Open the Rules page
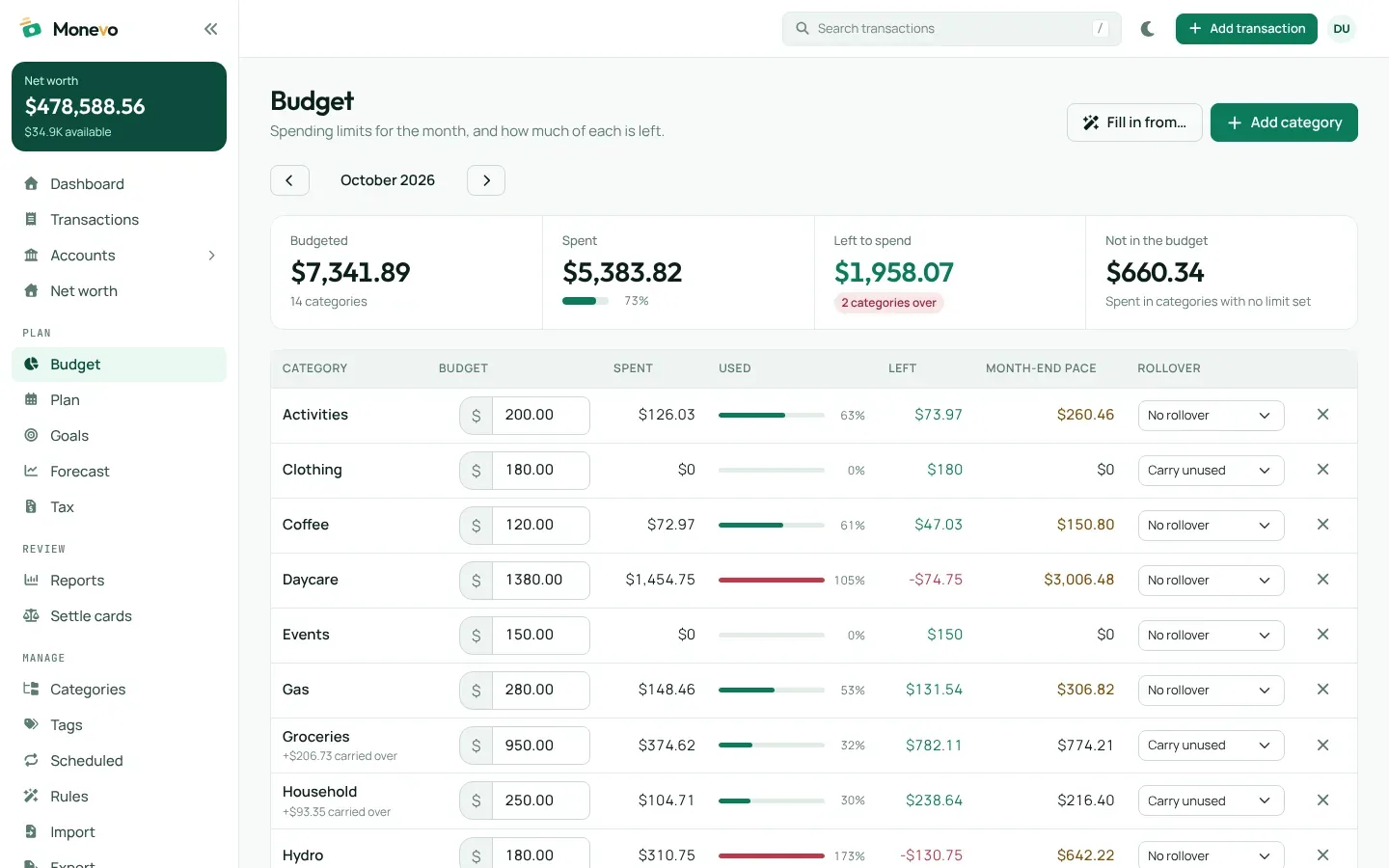The width and height of the screenshot is (1389, 868). (119, 797)
